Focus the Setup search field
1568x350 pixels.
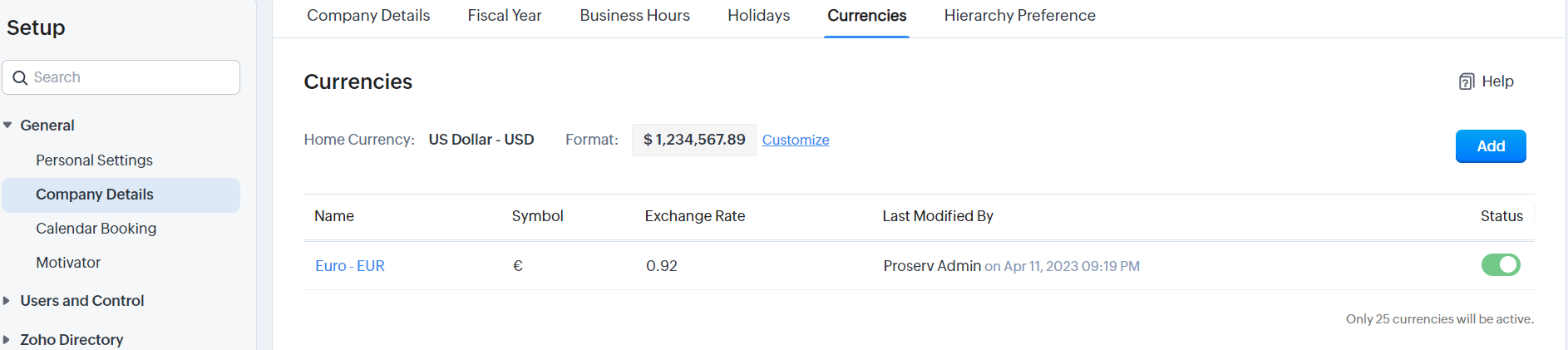click(121, 77)
